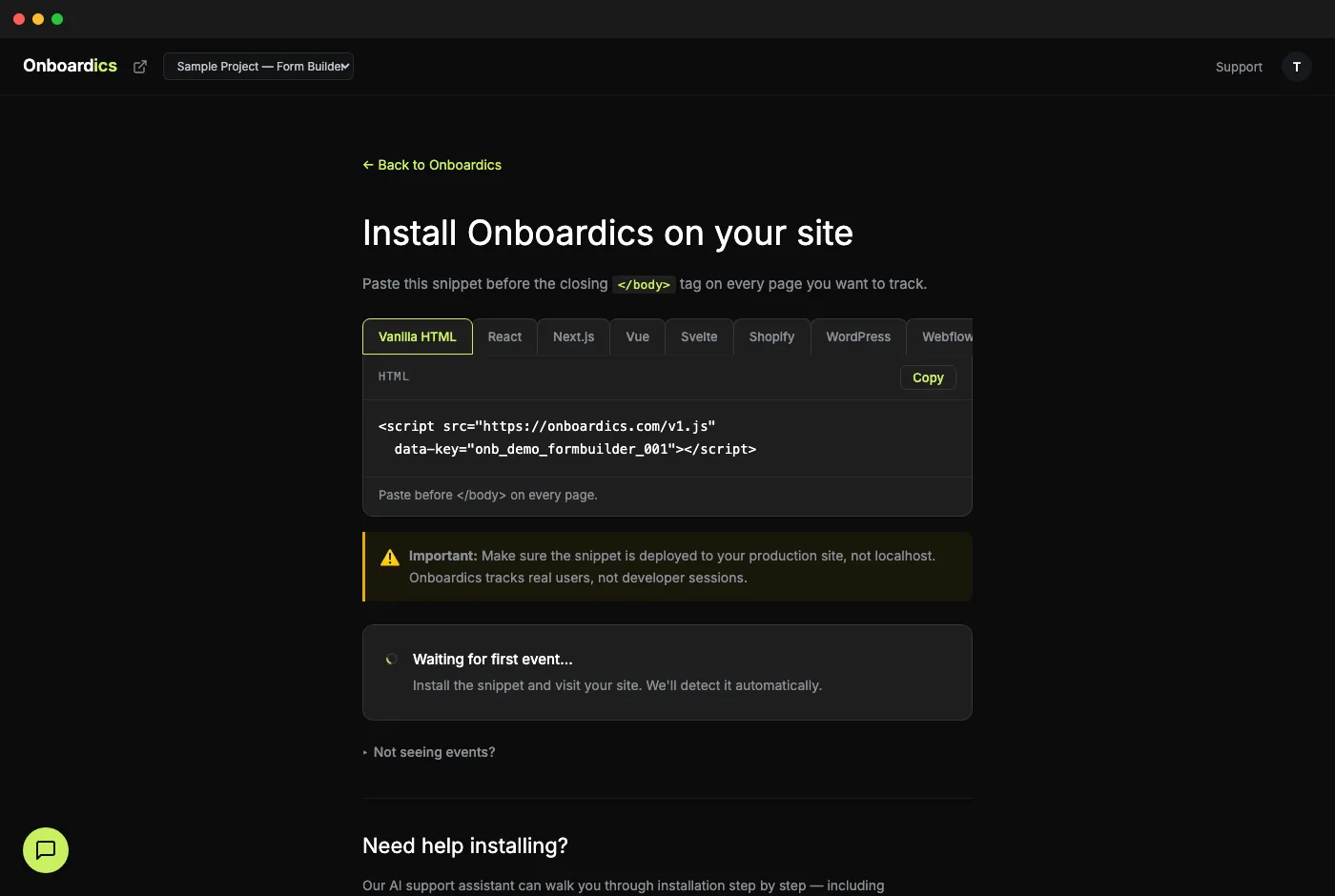Switch to the React tab

(x=505, y=336)
